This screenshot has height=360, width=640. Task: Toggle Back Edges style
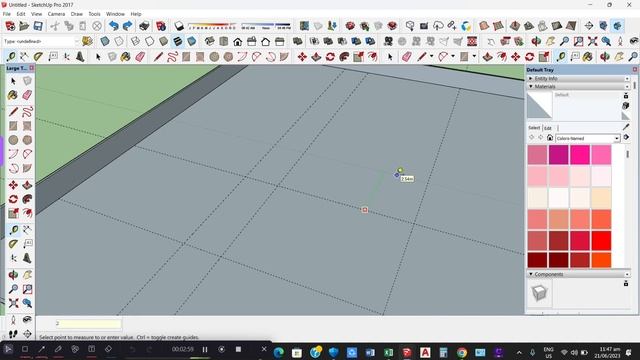(119, 41)
